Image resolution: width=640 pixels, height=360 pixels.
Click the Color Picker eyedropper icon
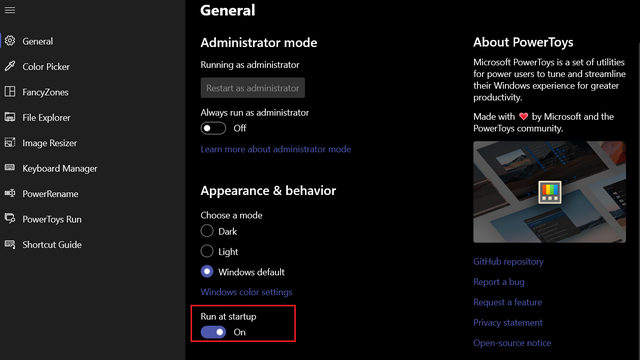tap(10, 66)
